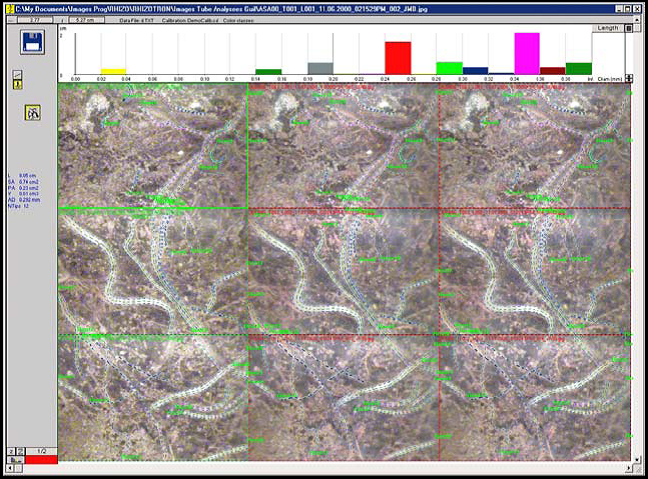The image size is (648, 479).
Task: Click the magenta histogram bar
Action: point(527,52)
